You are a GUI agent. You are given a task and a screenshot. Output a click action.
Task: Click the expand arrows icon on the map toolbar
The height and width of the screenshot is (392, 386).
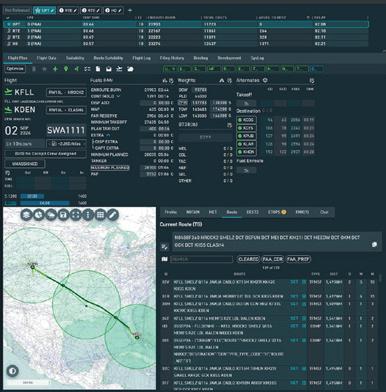pos(76,215)
